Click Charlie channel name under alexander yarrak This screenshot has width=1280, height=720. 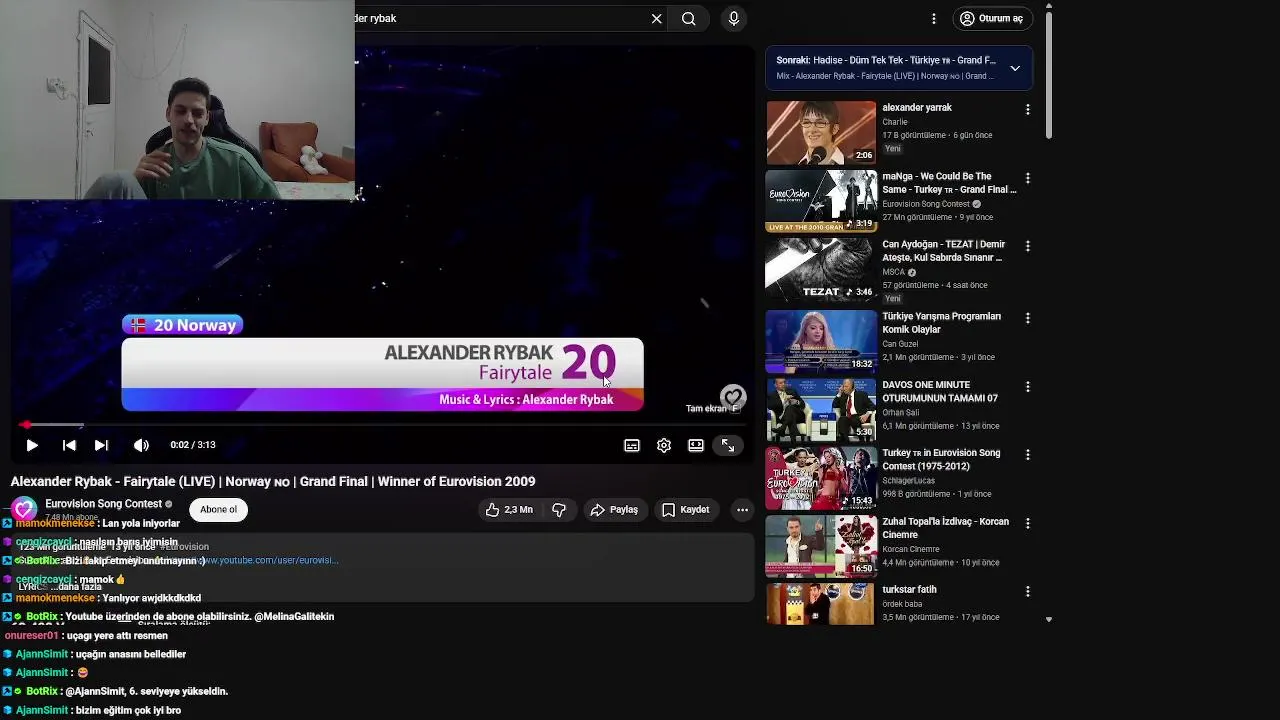[895, 122]
